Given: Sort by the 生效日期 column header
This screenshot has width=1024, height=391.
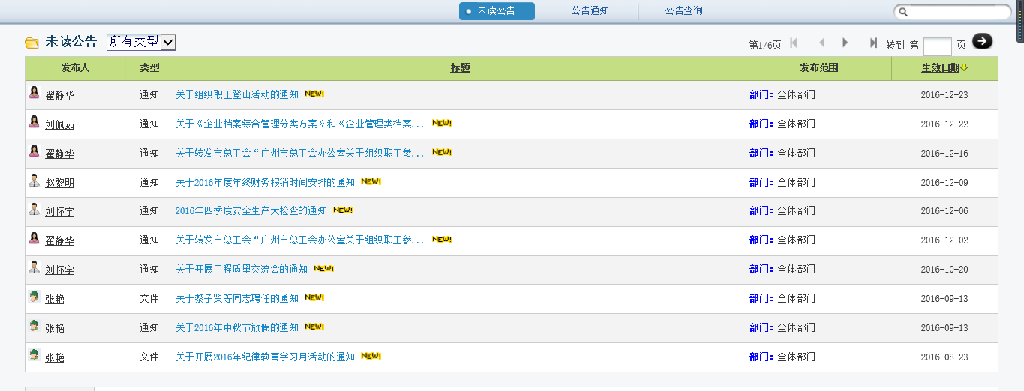Looking at the screenshot, I should click(x=940, y=68).
